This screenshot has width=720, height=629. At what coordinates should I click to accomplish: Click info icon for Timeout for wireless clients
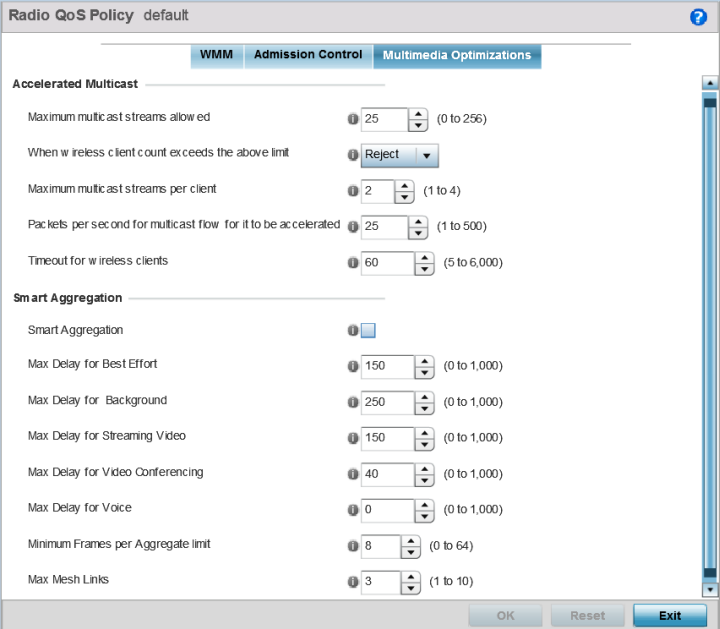click(353, 263)
